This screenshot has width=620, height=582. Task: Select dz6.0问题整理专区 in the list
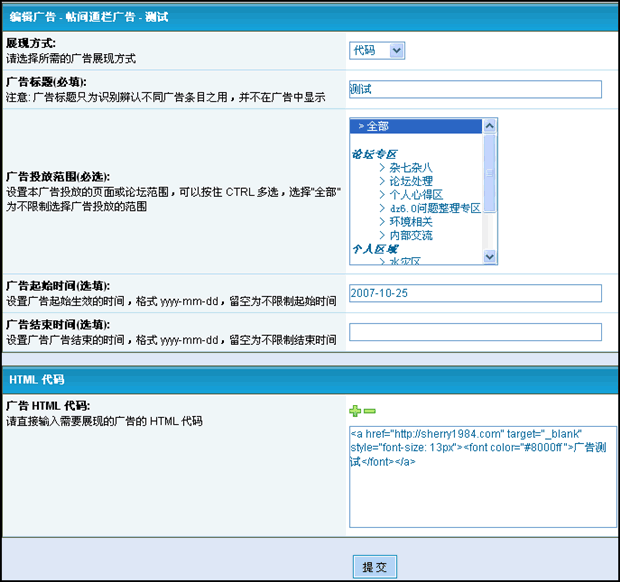click(x=435, y=208)
